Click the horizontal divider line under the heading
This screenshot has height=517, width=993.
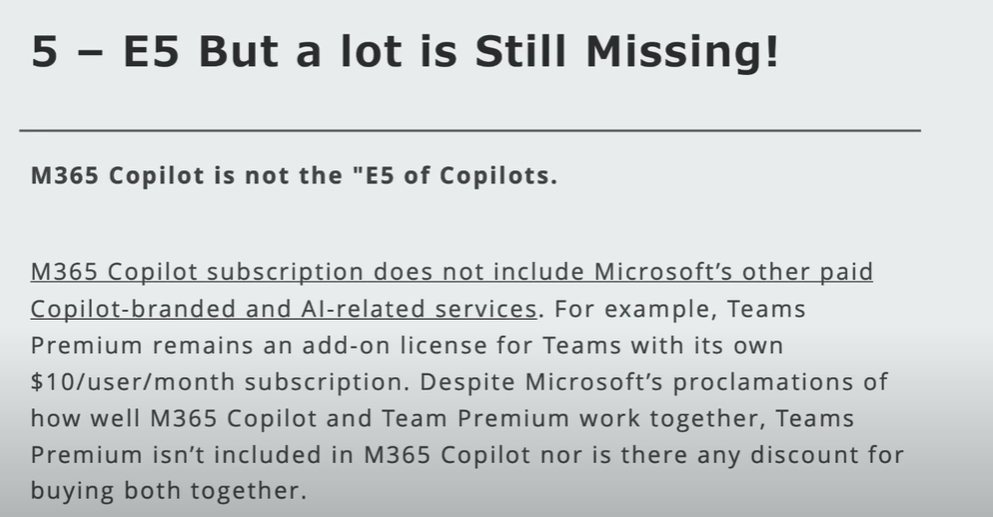click(x=470, y=130)
